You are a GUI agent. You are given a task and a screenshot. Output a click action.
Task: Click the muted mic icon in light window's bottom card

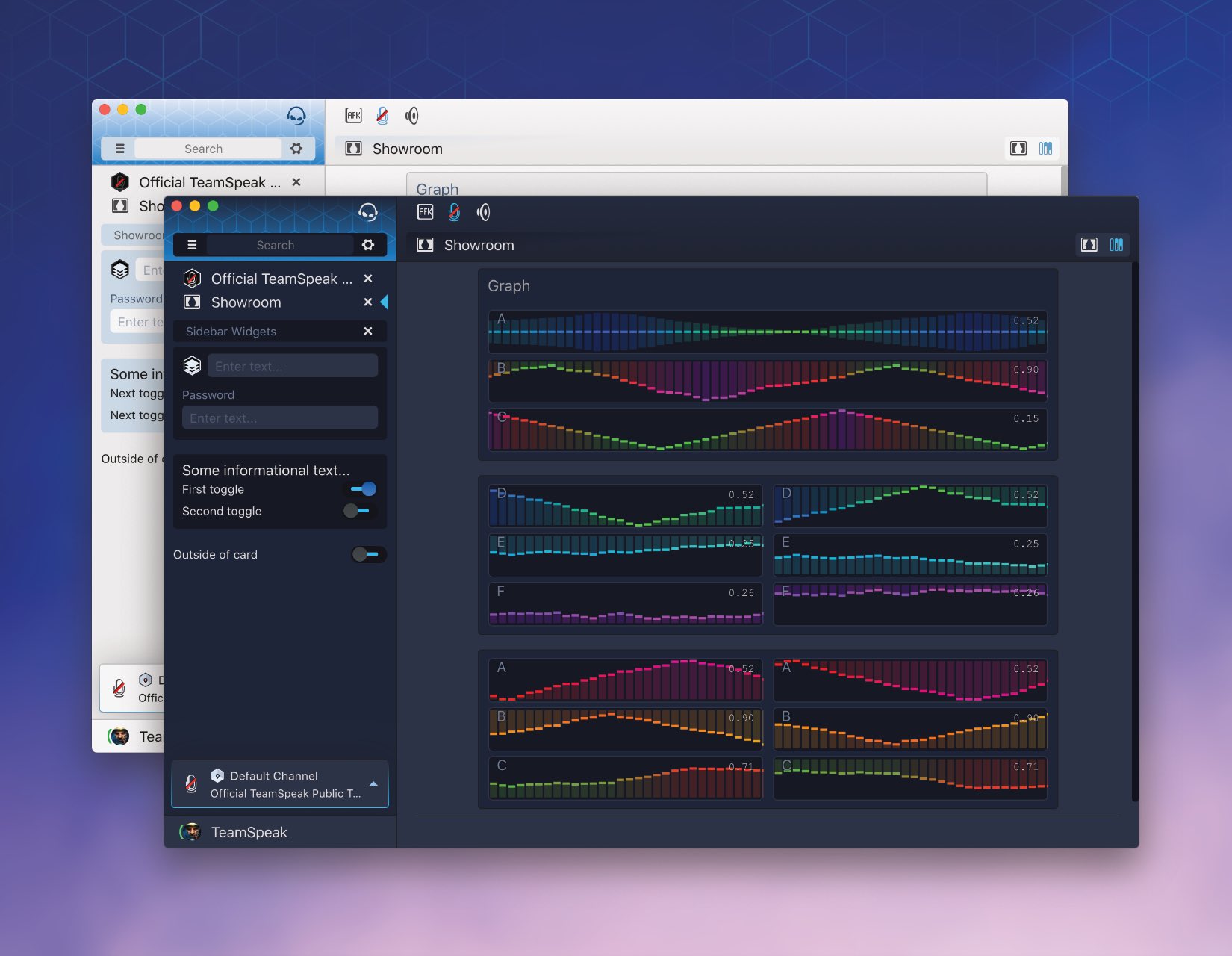click(x=119, y=687)
